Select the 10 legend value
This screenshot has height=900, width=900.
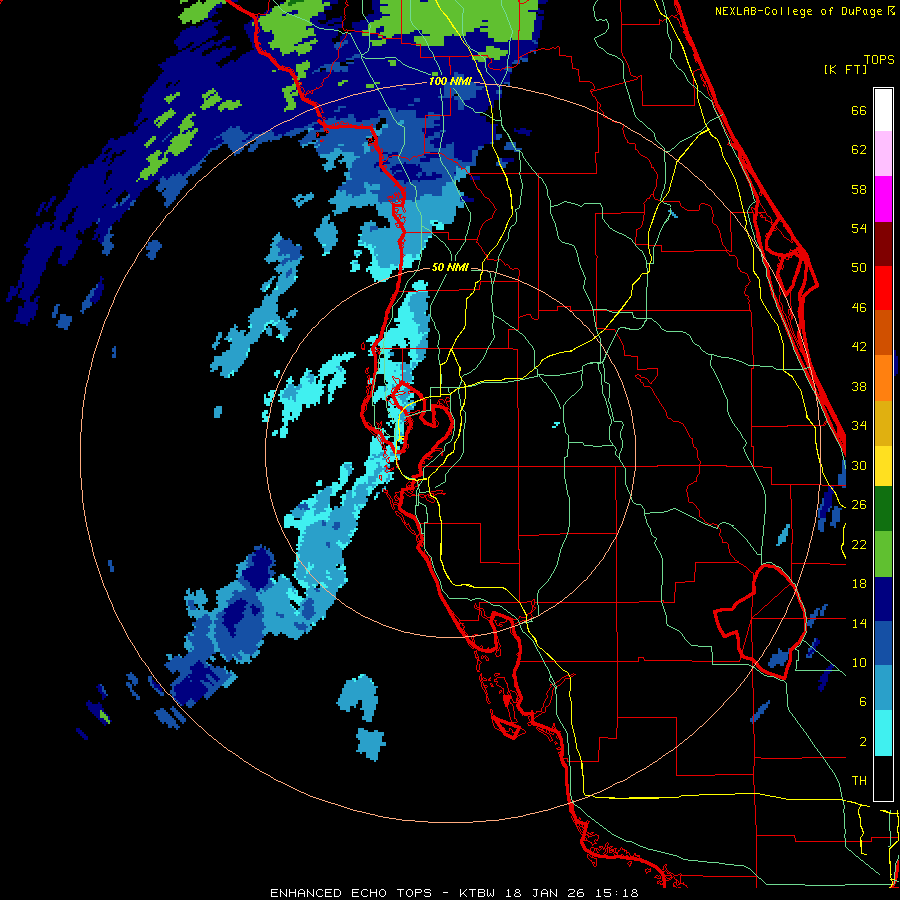click(x=859, y=663)
